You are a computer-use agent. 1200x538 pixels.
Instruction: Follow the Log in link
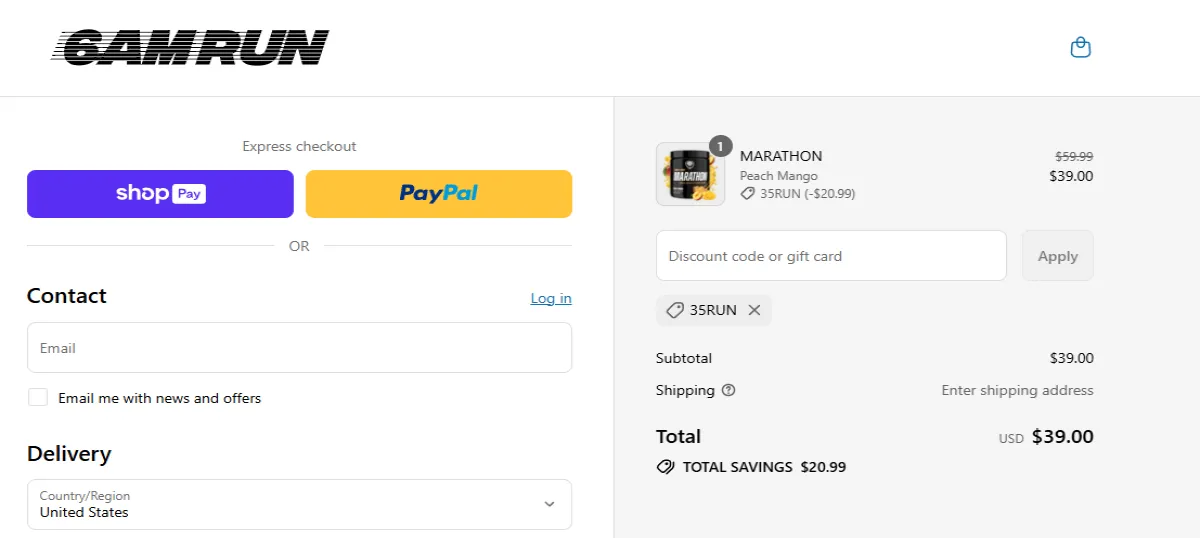[x=551, y=298]
